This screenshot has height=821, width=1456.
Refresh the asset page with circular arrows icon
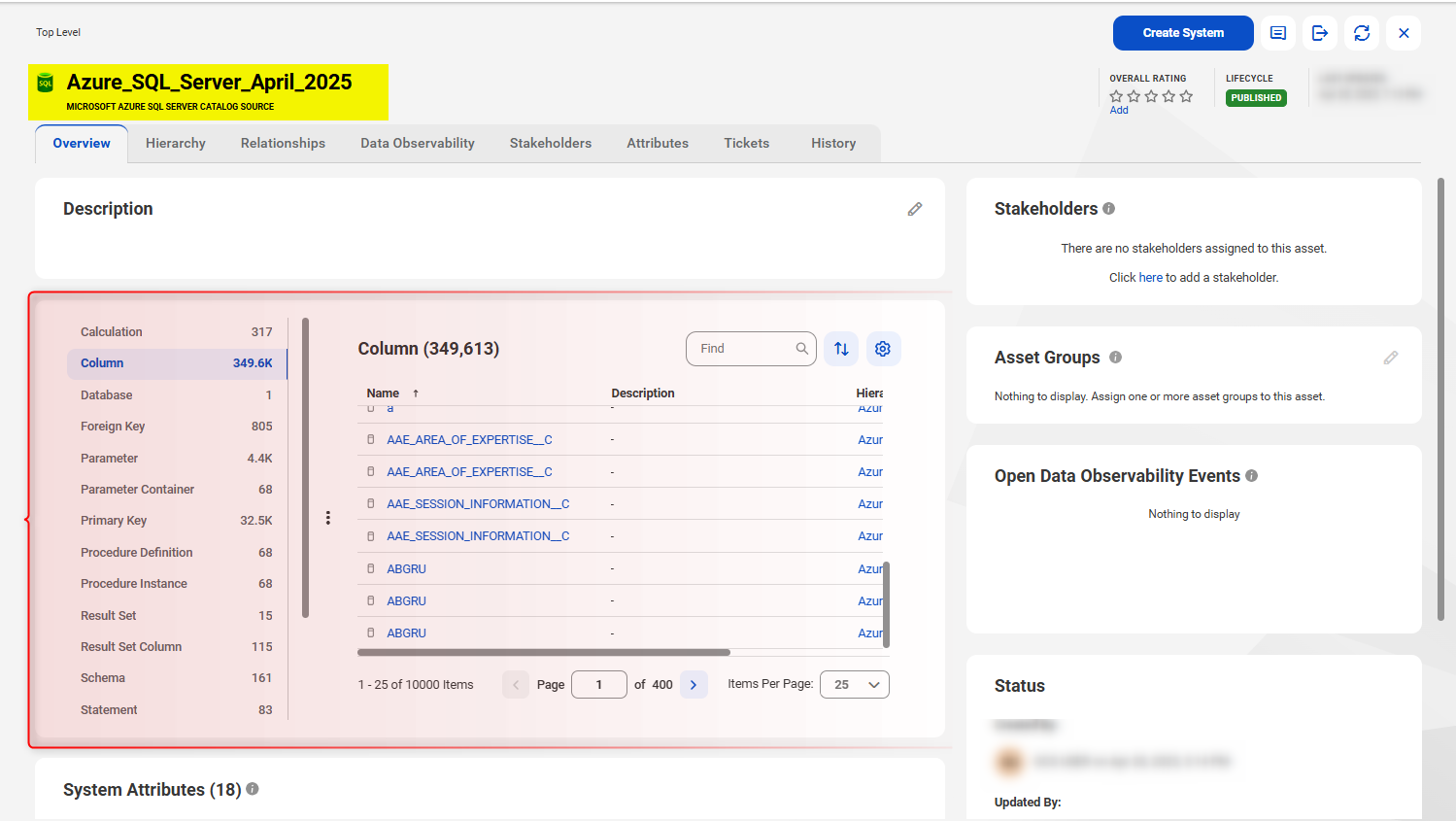[1362, 33]
